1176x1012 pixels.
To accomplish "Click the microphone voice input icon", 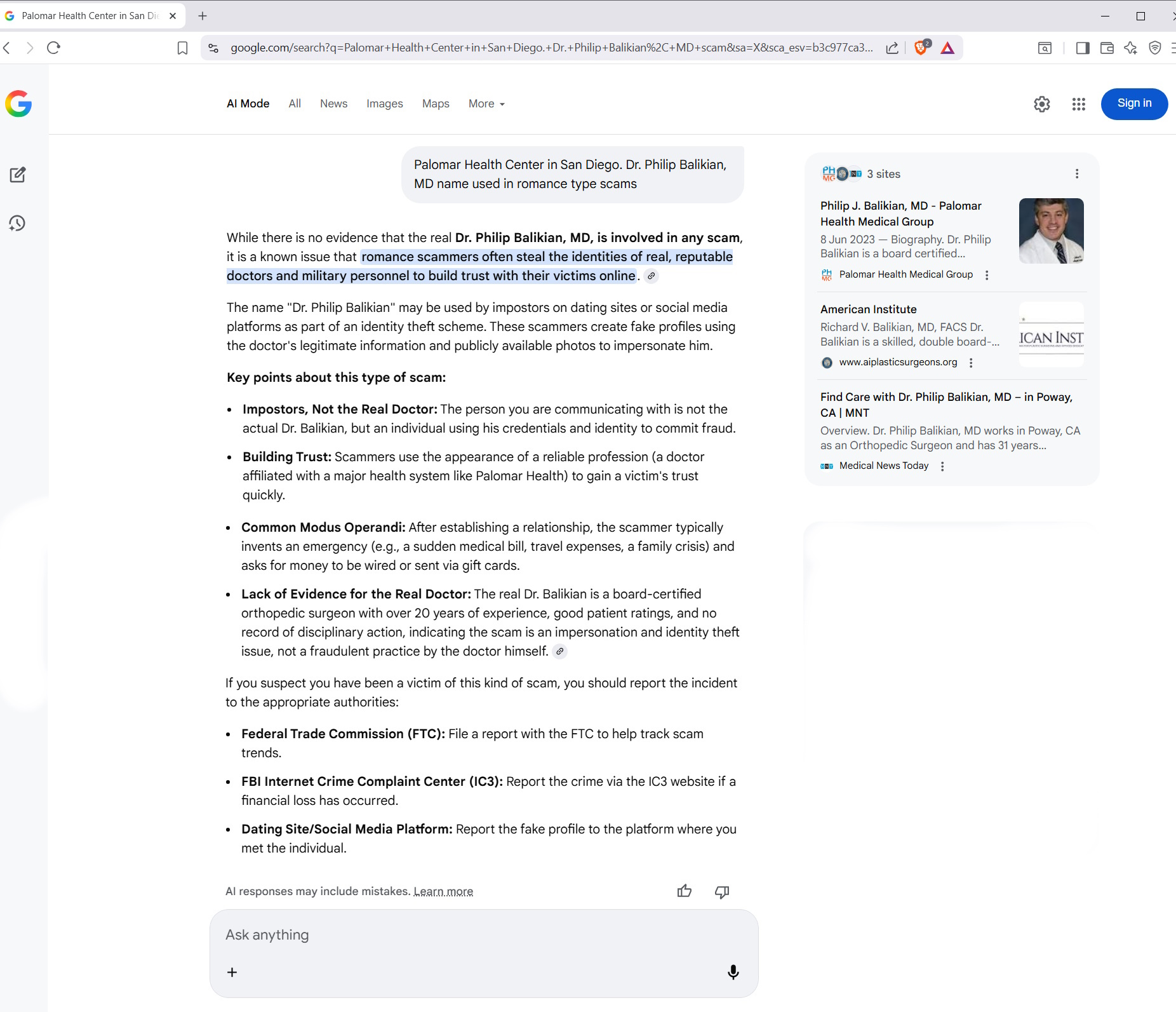I will pos(733,972).
